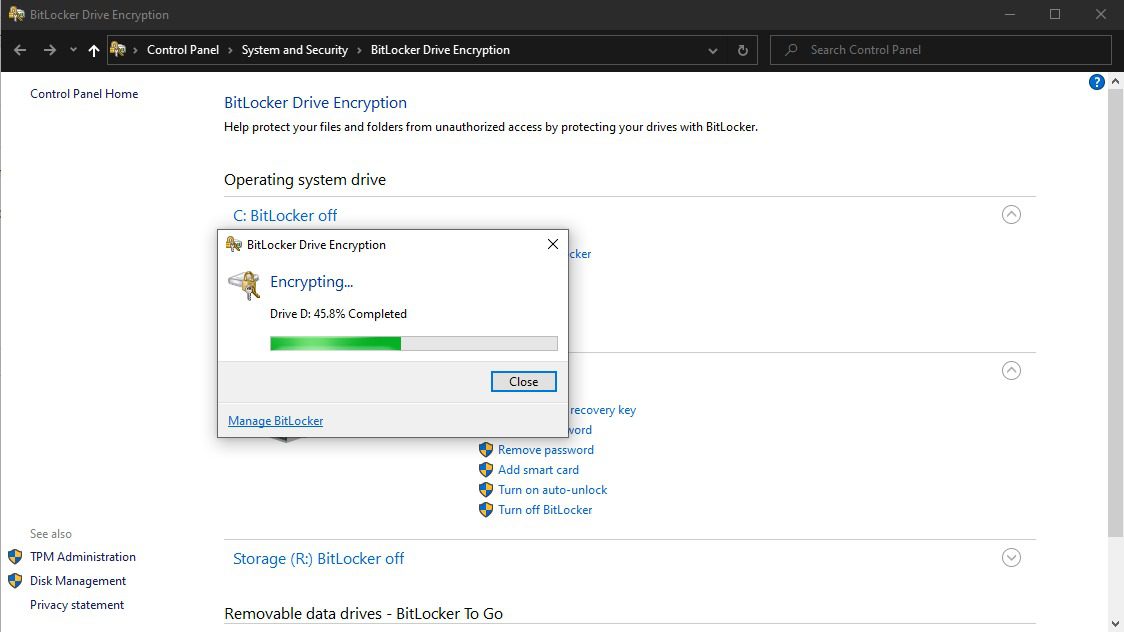The height and width of the screenshot is (632, 1124).
Task: Collapse the C: BitLocker off section
Action: [1011, 214]
